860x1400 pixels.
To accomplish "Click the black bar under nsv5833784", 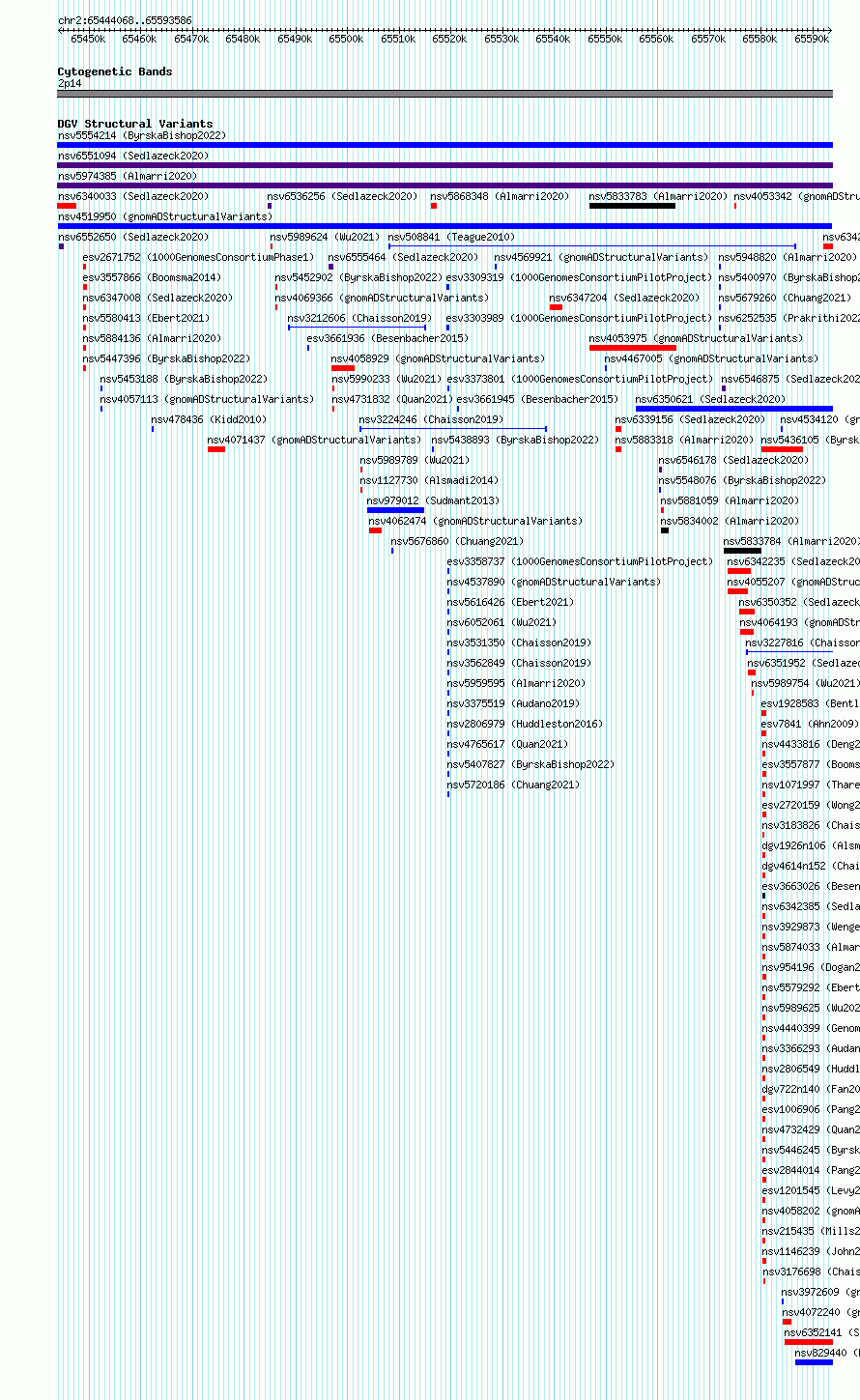I will (x=743, y=551).
